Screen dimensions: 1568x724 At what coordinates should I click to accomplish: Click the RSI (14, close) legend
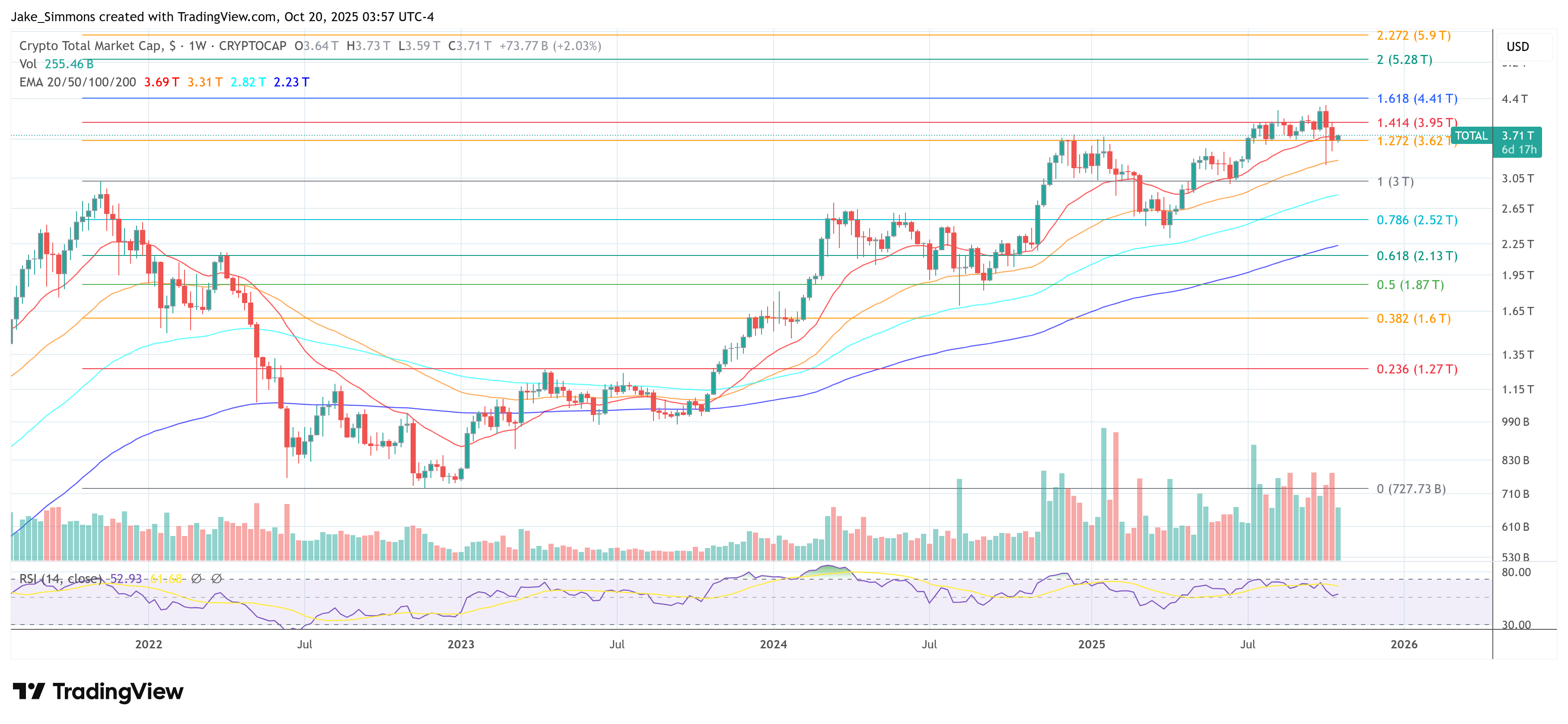60,578
